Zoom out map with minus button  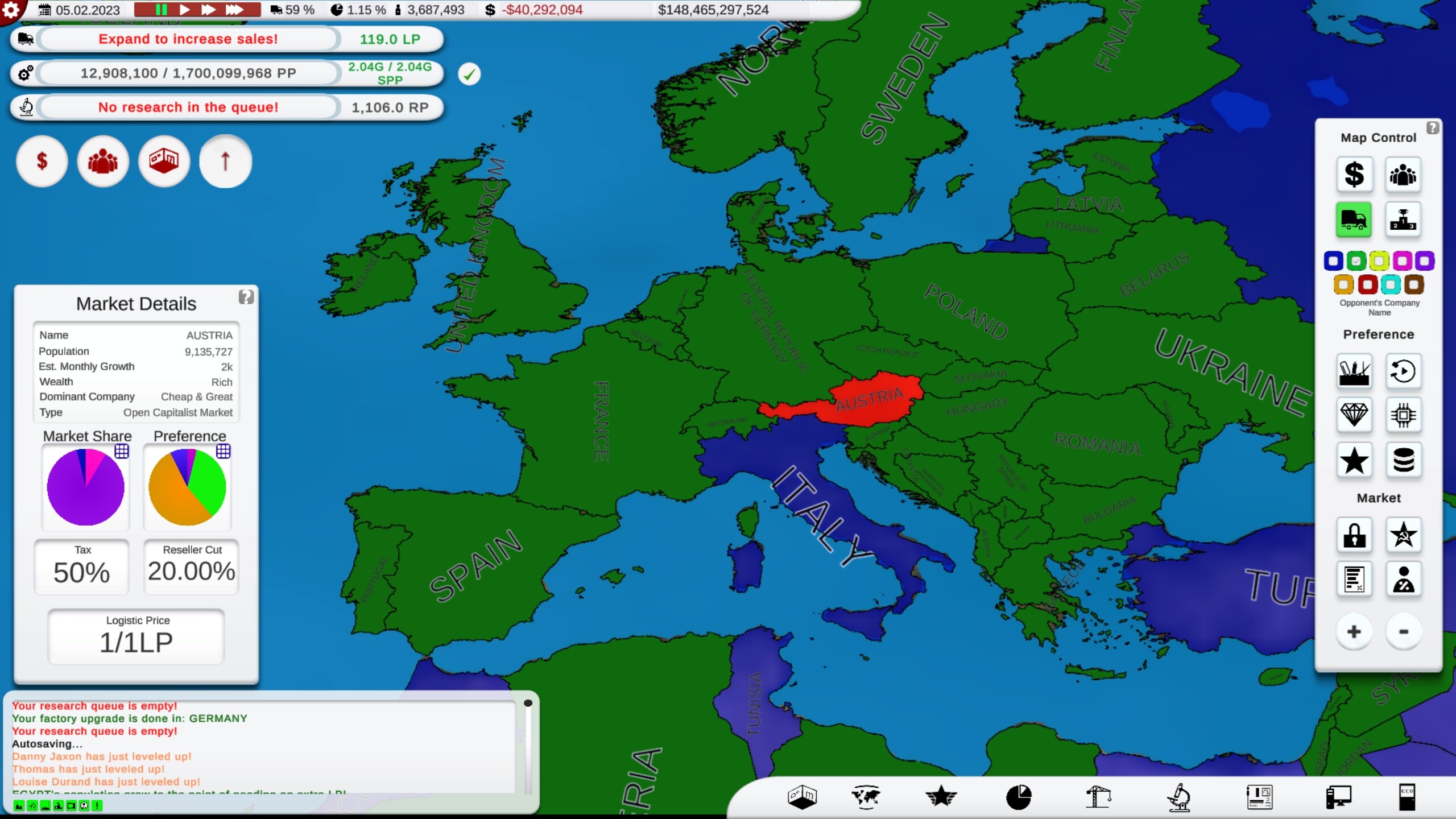coord(1403,631)
